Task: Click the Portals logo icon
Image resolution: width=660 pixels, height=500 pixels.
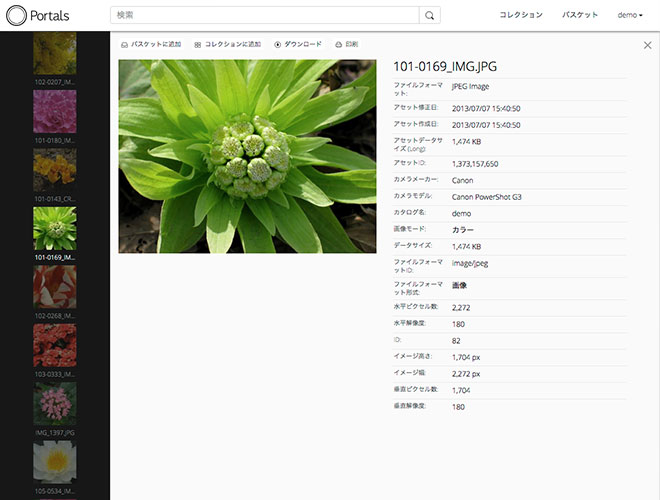Action: click(16, 16)
